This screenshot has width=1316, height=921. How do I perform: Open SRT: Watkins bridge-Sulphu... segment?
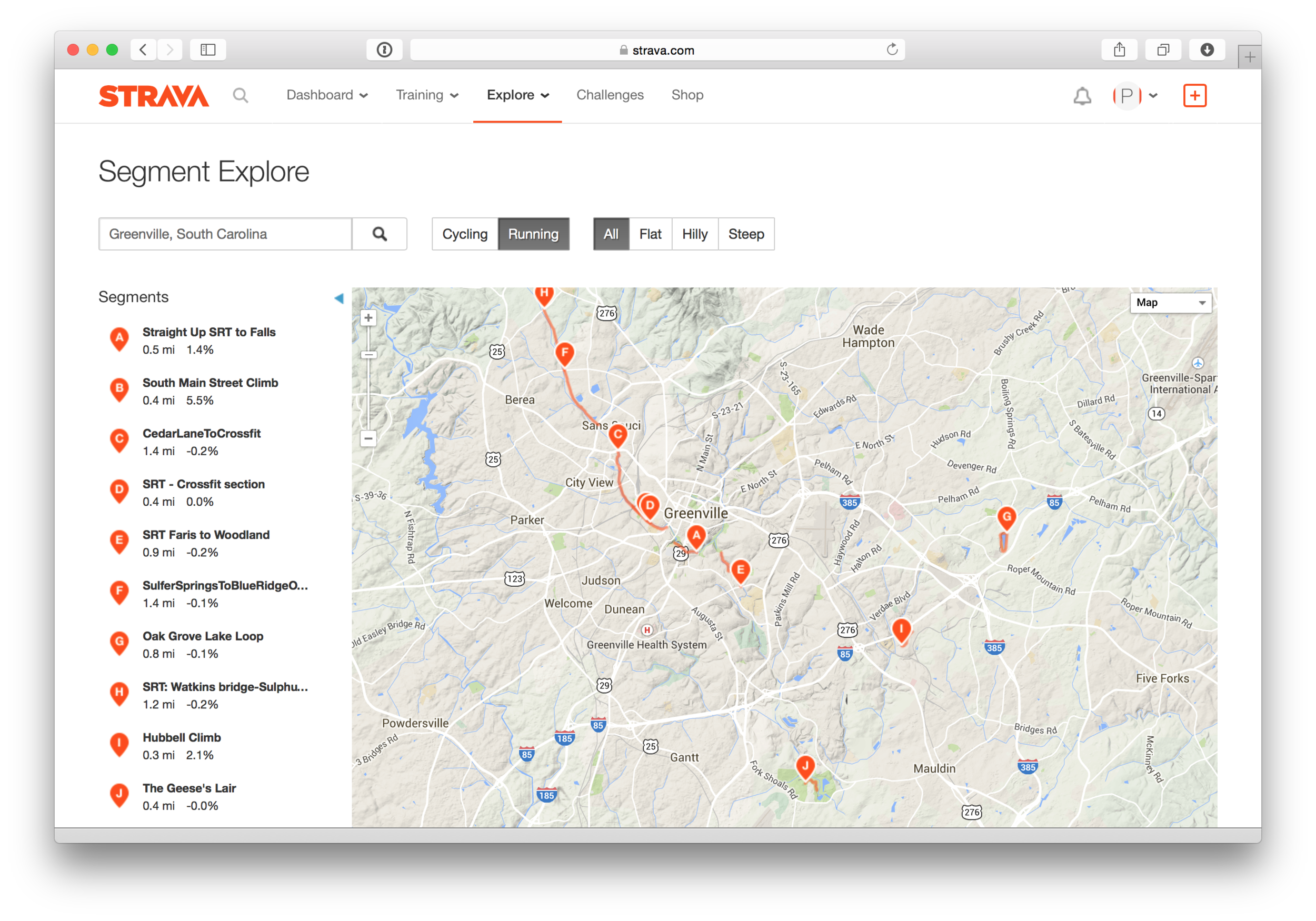pyautogui.click(x=225, y=687)
